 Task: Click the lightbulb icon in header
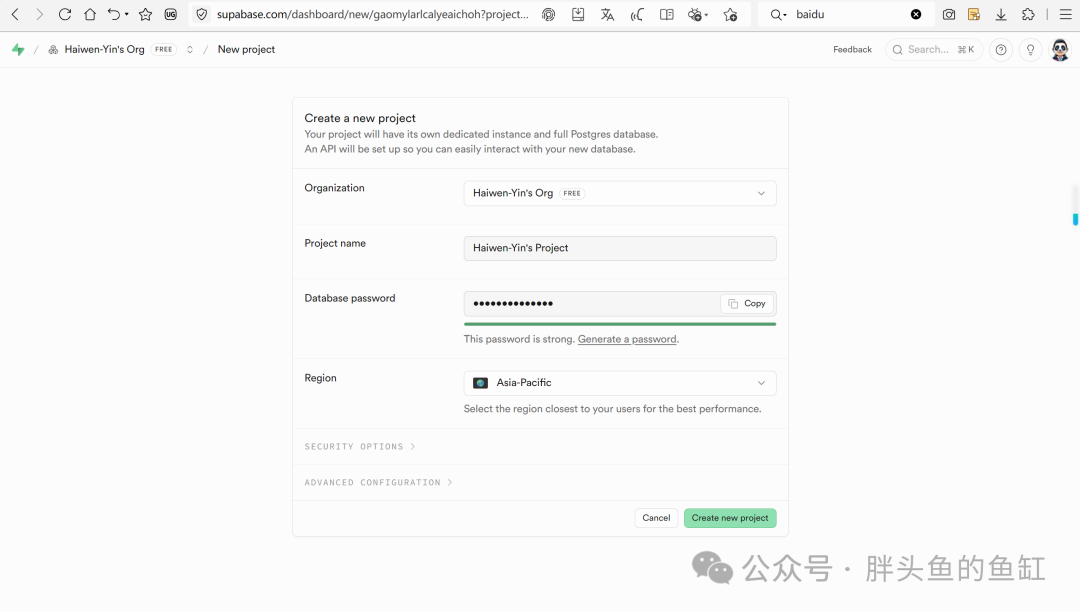1030,50
